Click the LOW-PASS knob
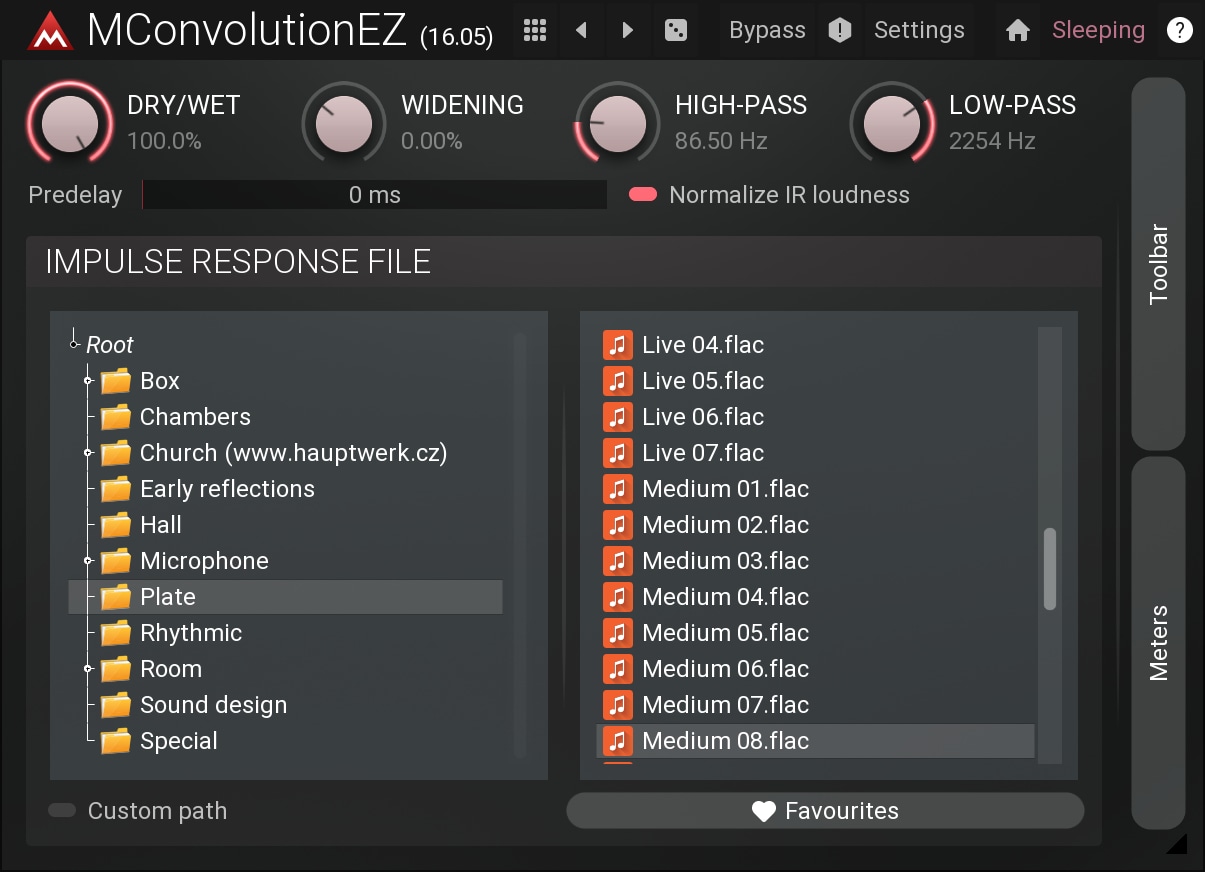 892,123
